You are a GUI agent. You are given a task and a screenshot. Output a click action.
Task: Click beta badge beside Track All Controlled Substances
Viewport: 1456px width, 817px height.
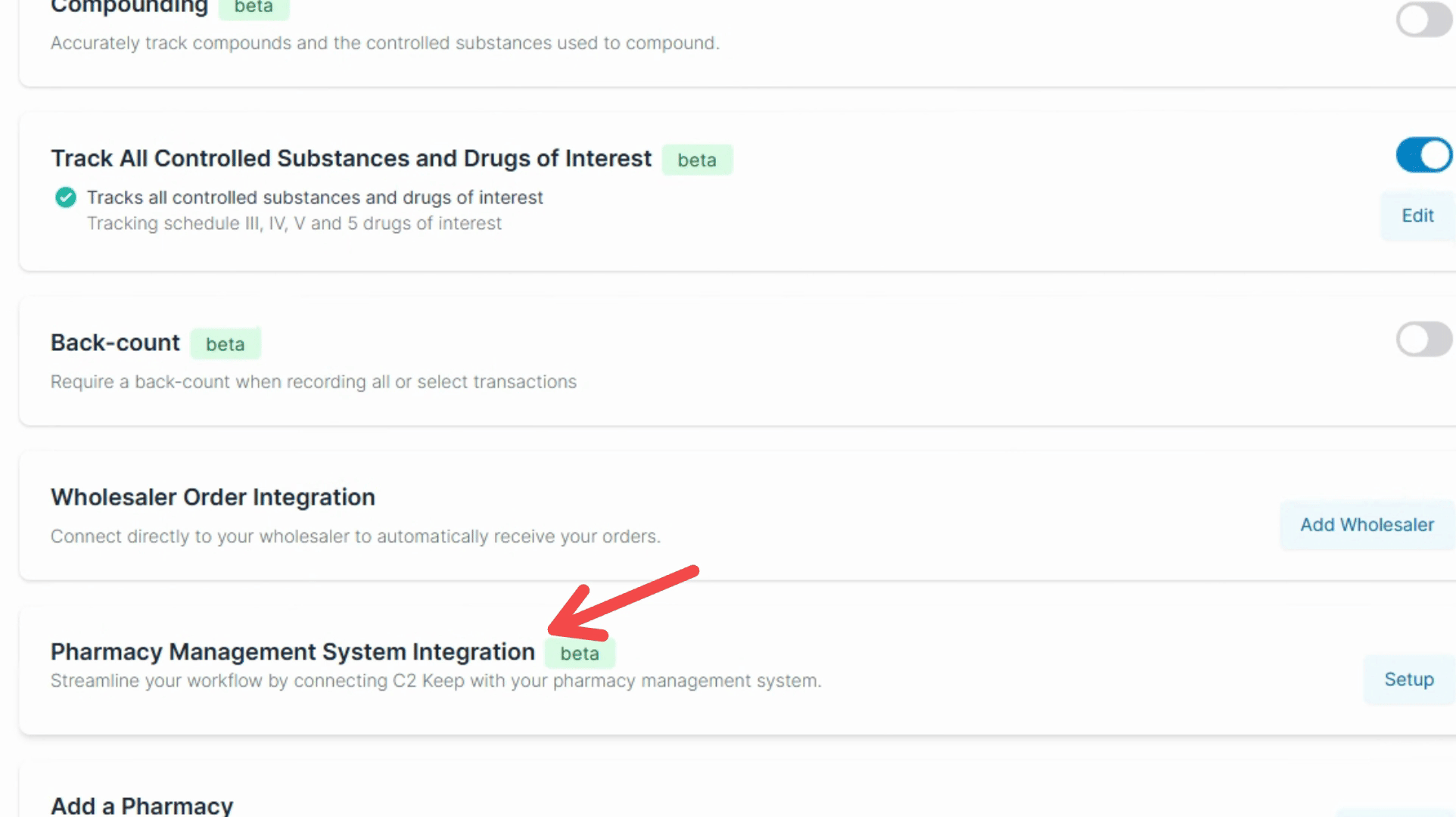pos(697,160)
